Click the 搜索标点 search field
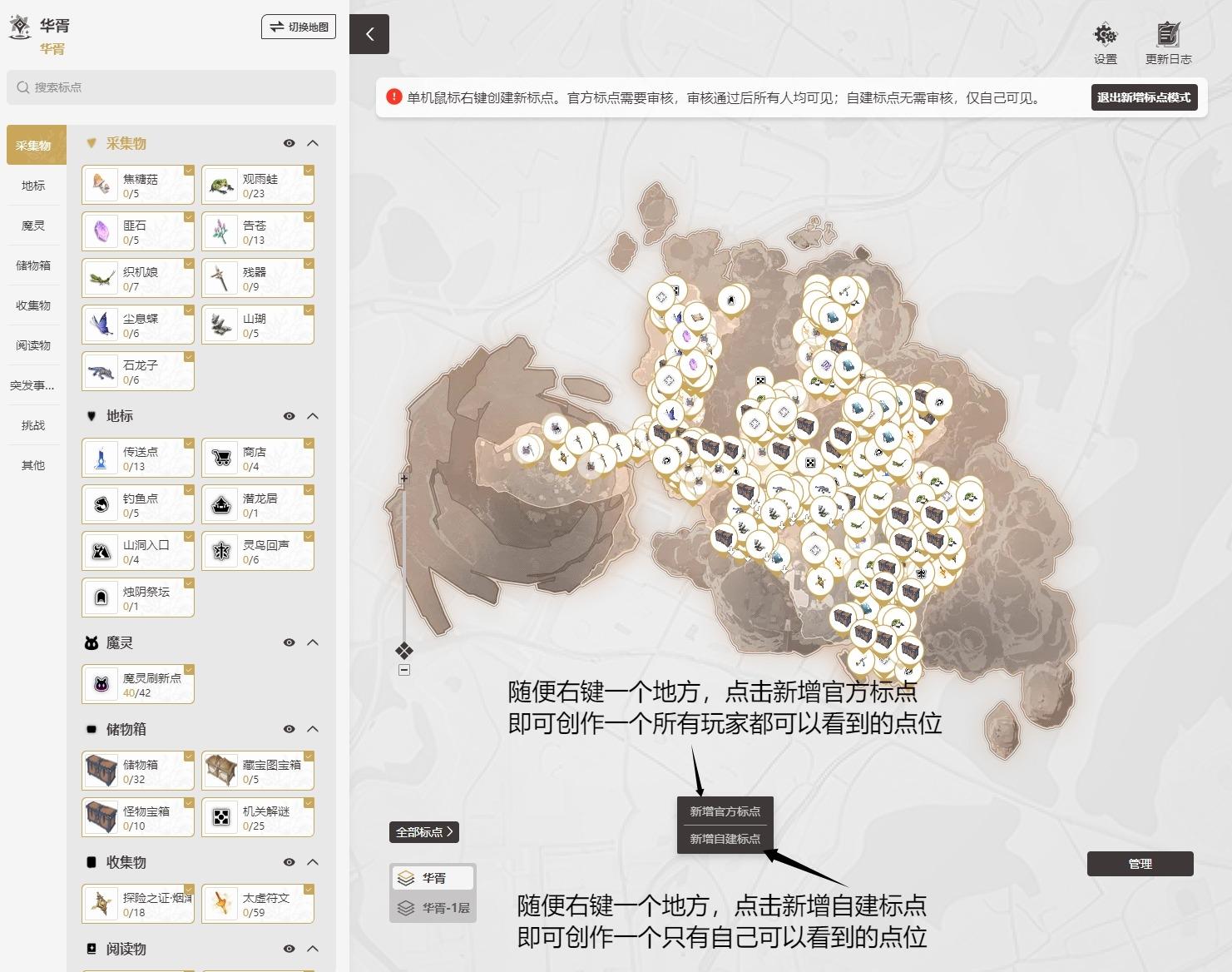This screenshot has height=972, width=1232. pyautogui.click(x=171, y=87)
